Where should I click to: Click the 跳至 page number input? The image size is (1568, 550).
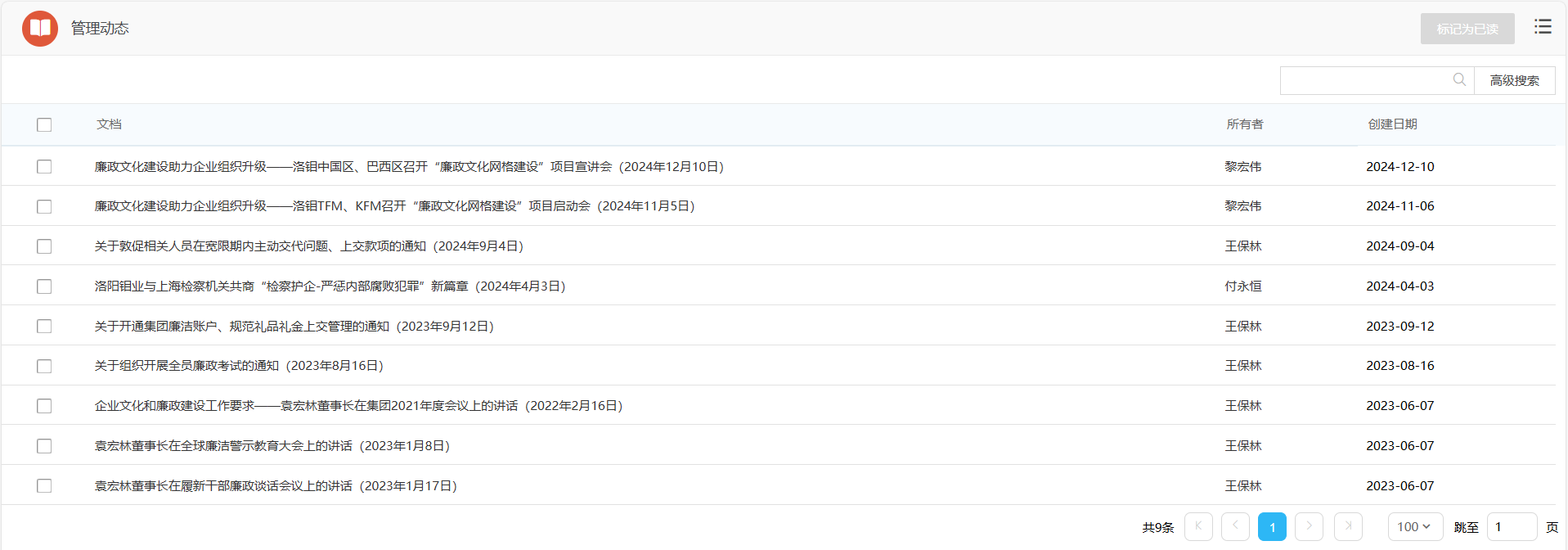coord(1512,526)
